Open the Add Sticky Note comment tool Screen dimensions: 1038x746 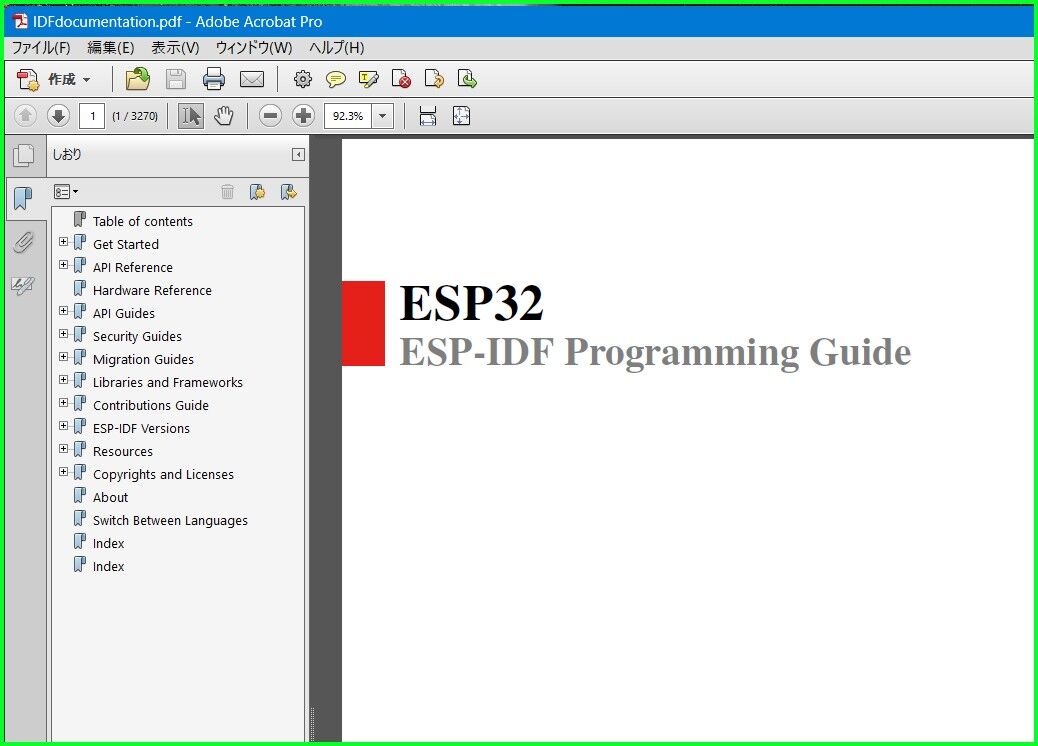336,79
